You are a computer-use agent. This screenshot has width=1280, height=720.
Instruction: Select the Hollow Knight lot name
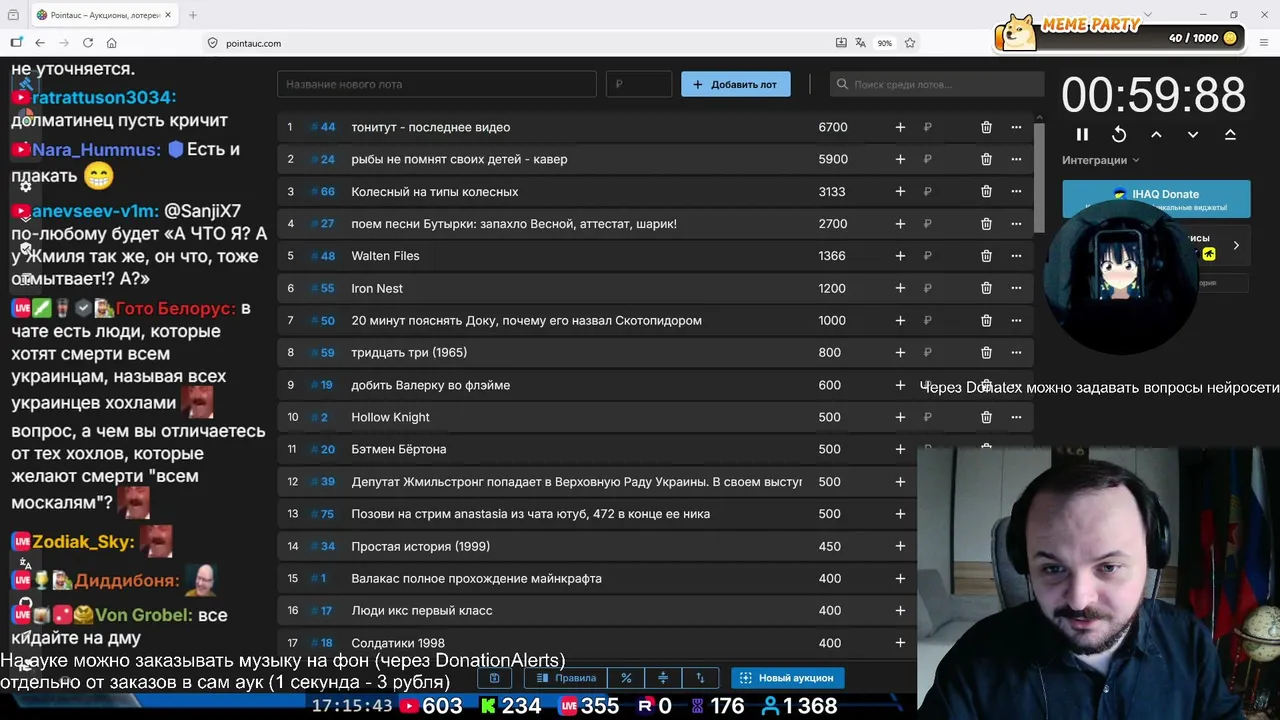390,417
